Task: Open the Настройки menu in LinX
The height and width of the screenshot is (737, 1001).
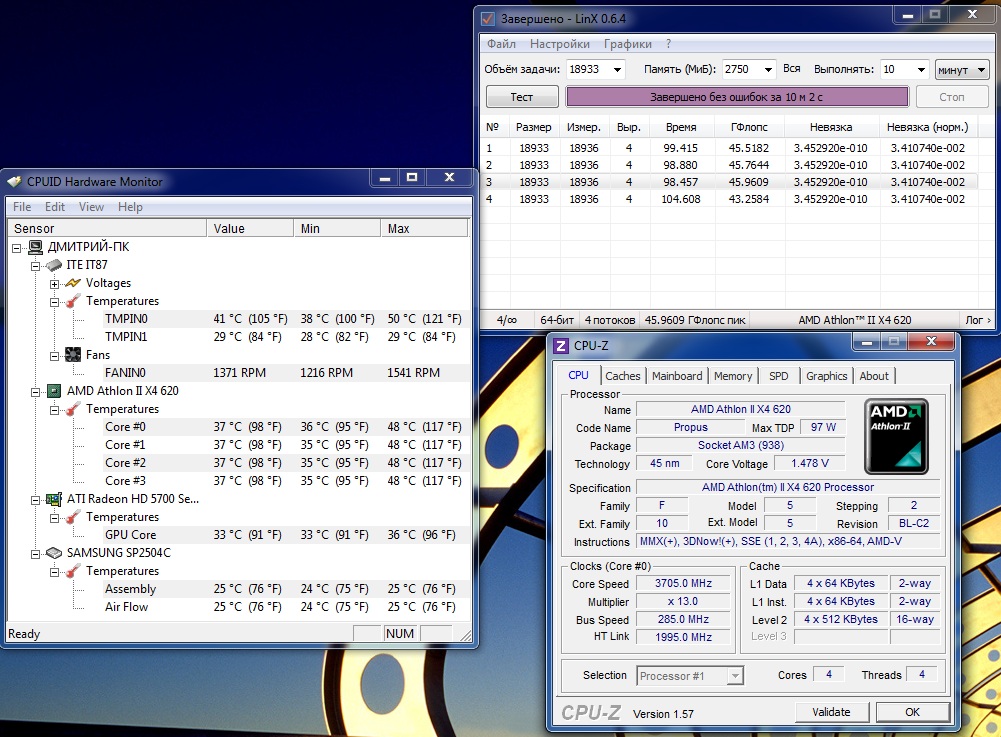Action: coord(559,43)
